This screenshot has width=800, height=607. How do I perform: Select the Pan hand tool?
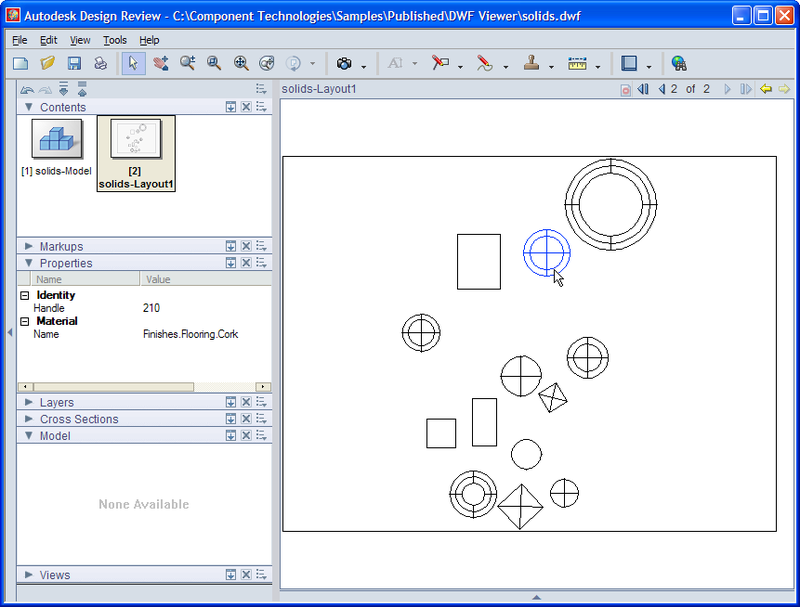coord(160,63)
